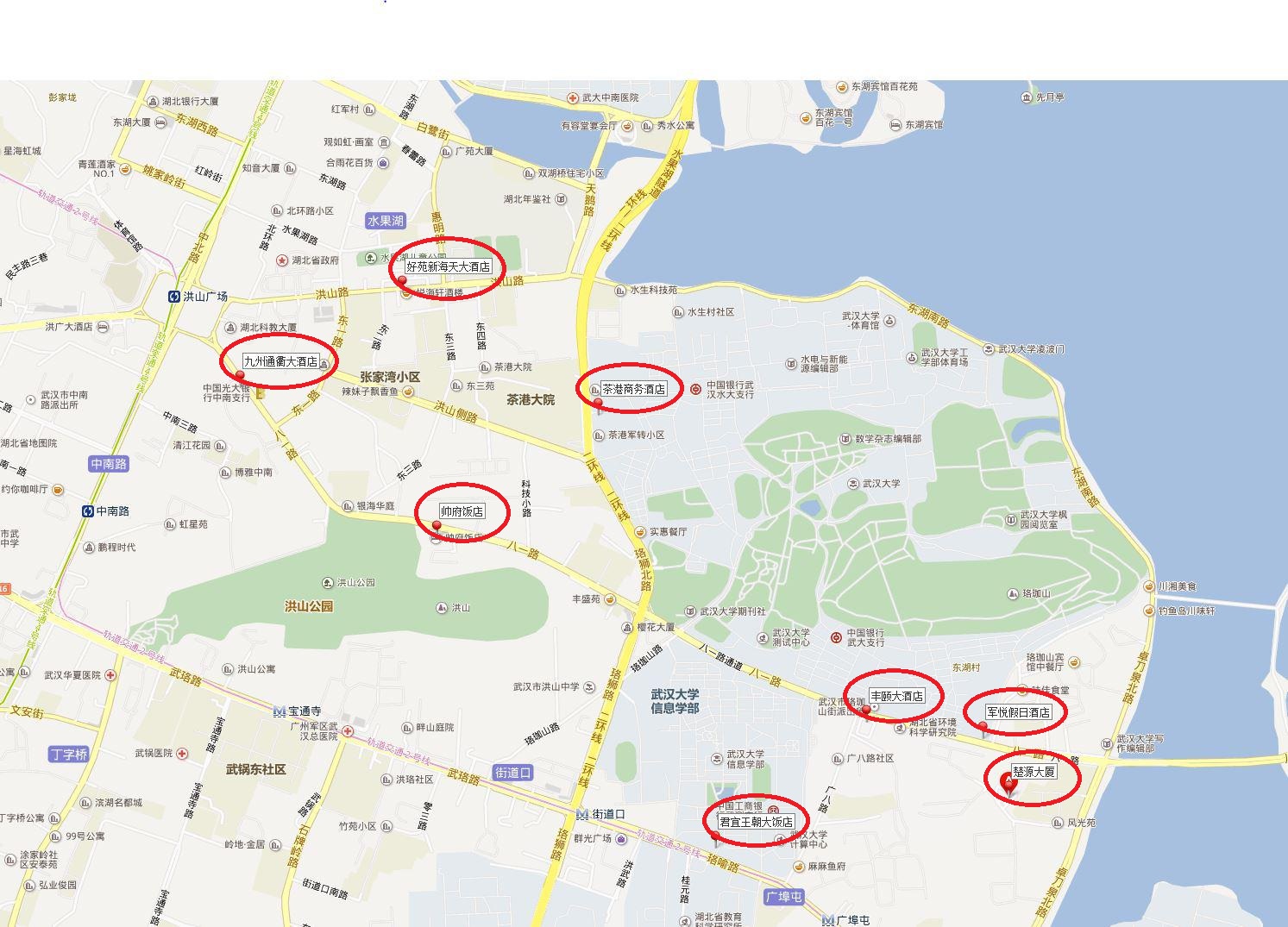This screenshot has width=1288, height=927.
Task: Click the 武大中南医院 hospital cross icon
Action: (x=573, y=98)
